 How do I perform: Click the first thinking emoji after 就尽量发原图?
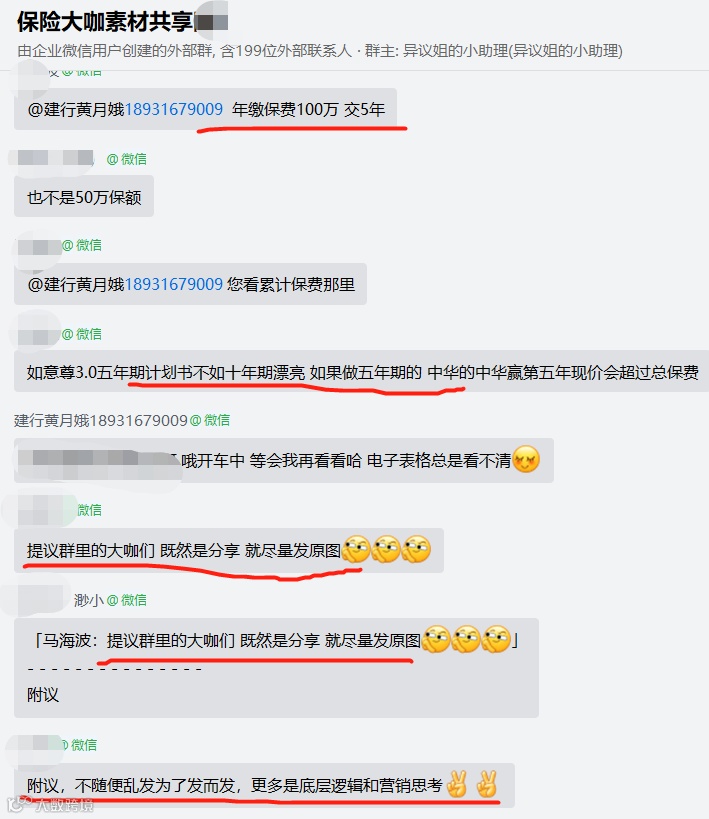point(356,549)
